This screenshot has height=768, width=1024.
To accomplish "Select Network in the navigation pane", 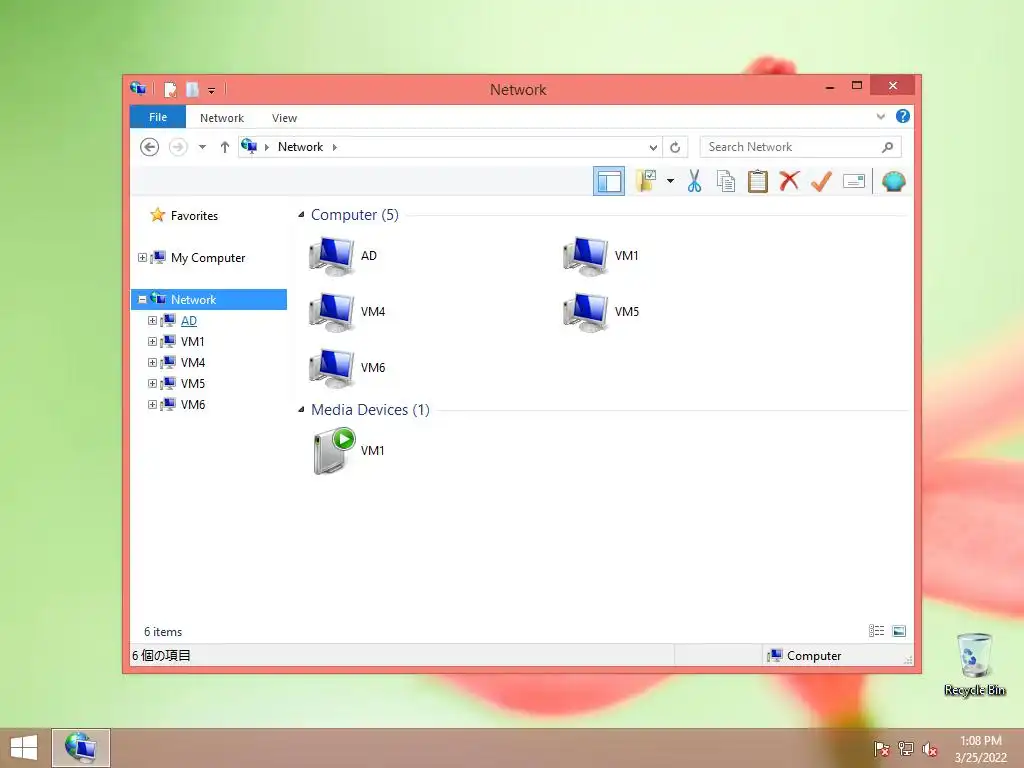I will point(193,300).
